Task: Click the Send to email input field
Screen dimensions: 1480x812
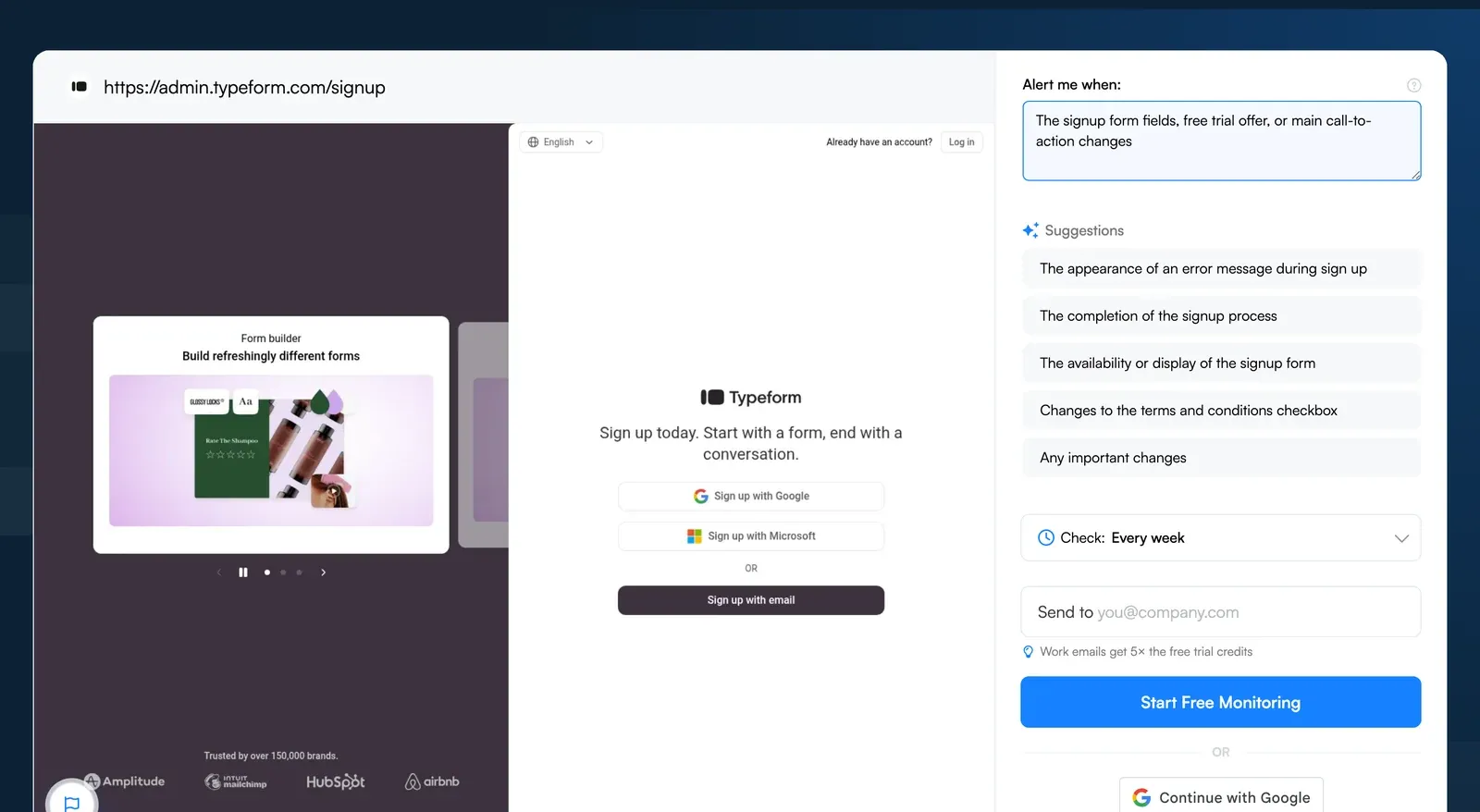Action: point(1221,611)
